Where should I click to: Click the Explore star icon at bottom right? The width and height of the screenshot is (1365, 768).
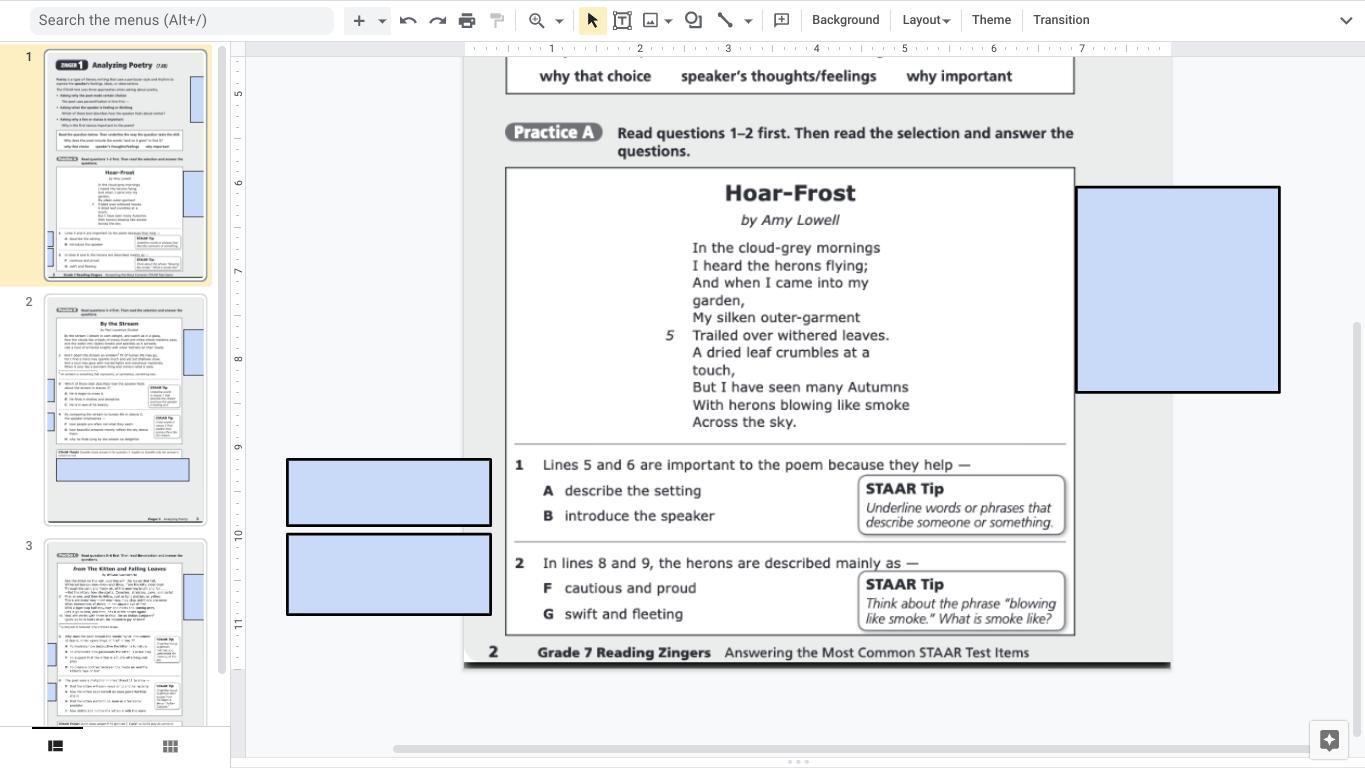(1329, 740)
